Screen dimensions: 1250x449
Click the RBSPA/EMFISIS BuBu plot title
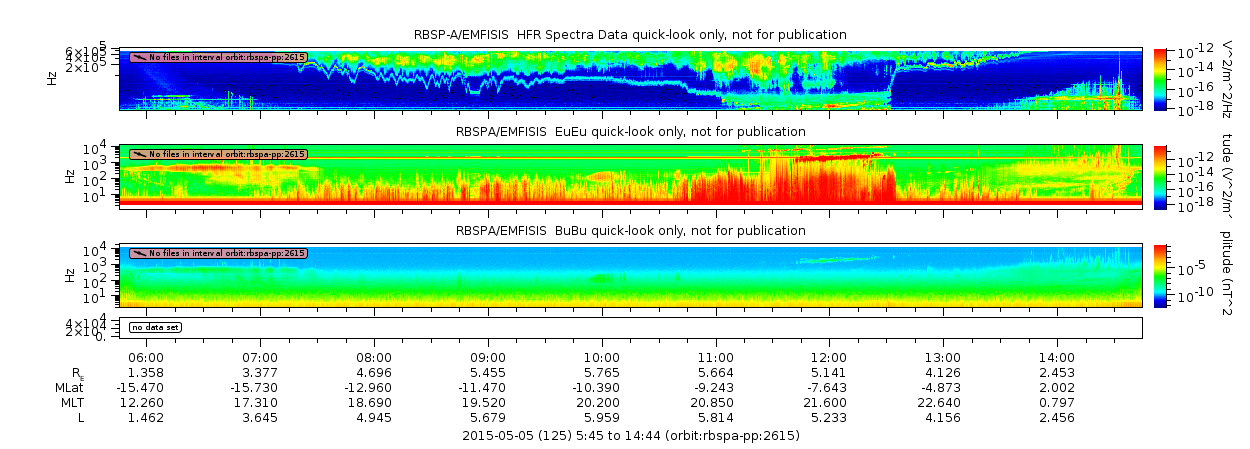pyautogui.click(x=630, y=230)
